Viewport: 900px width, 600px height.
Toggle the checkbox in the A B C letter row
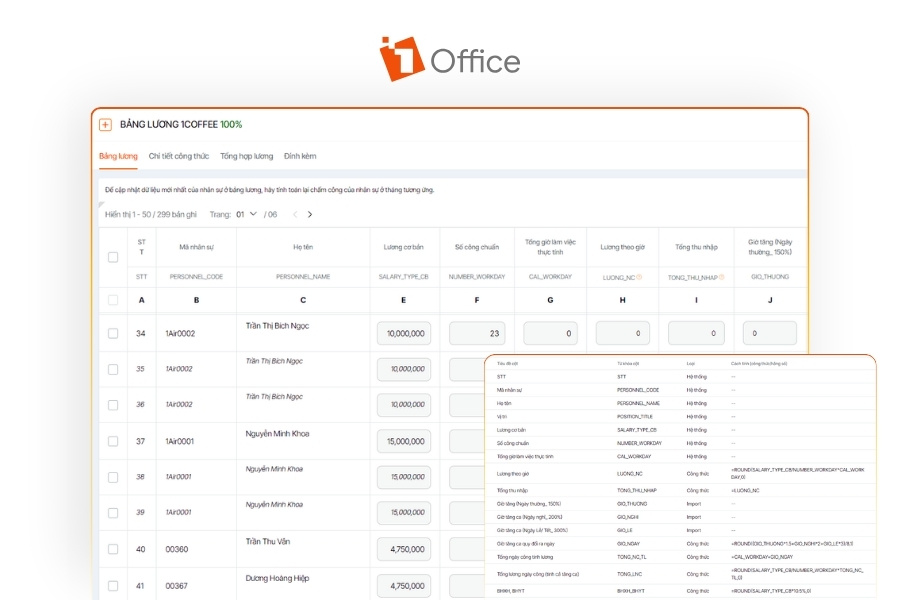coord(113,300)
